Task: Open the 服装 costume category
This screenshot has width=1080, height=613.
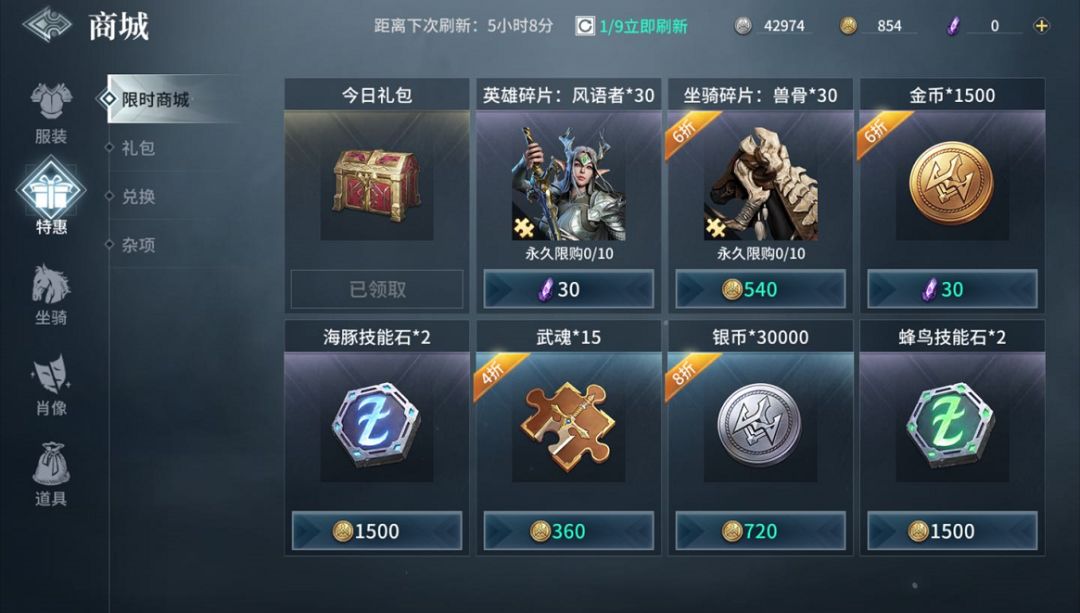Action: point(51,113)
